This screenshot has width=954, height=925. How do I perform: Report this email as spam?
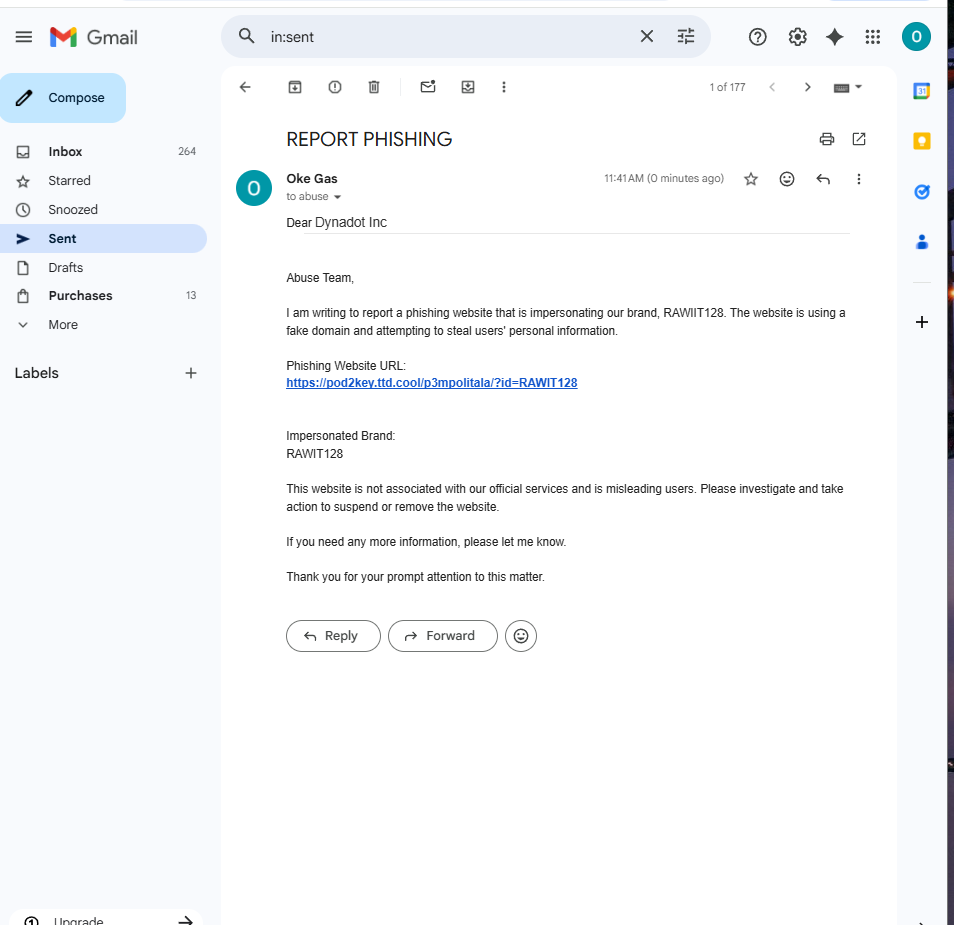[x=335, y=87]
